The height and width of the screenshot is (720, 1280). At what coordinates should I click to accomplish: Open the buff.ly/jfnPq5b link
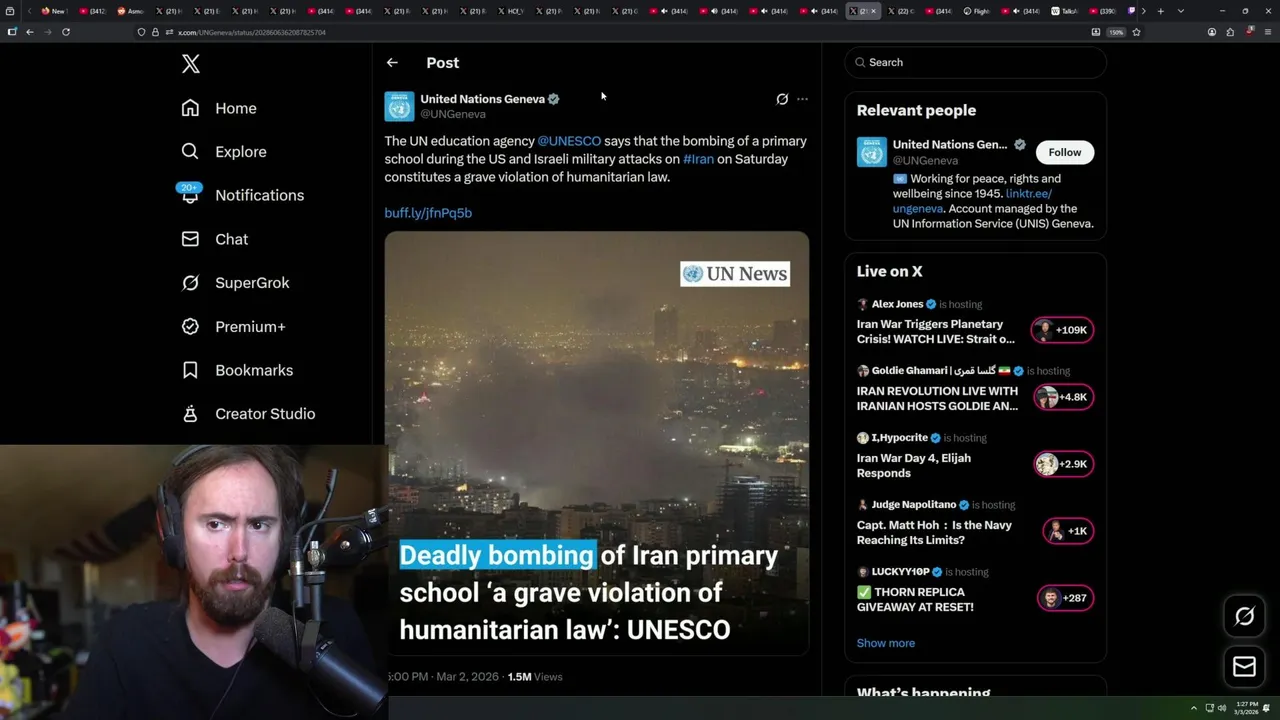pyautogui.click(x=428, y=213)
